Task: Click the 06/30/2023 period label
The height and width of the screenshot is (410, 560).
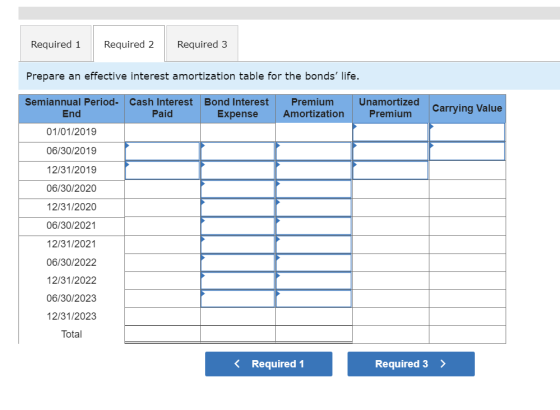Action: pyautogui.click(x=71, y=299)
